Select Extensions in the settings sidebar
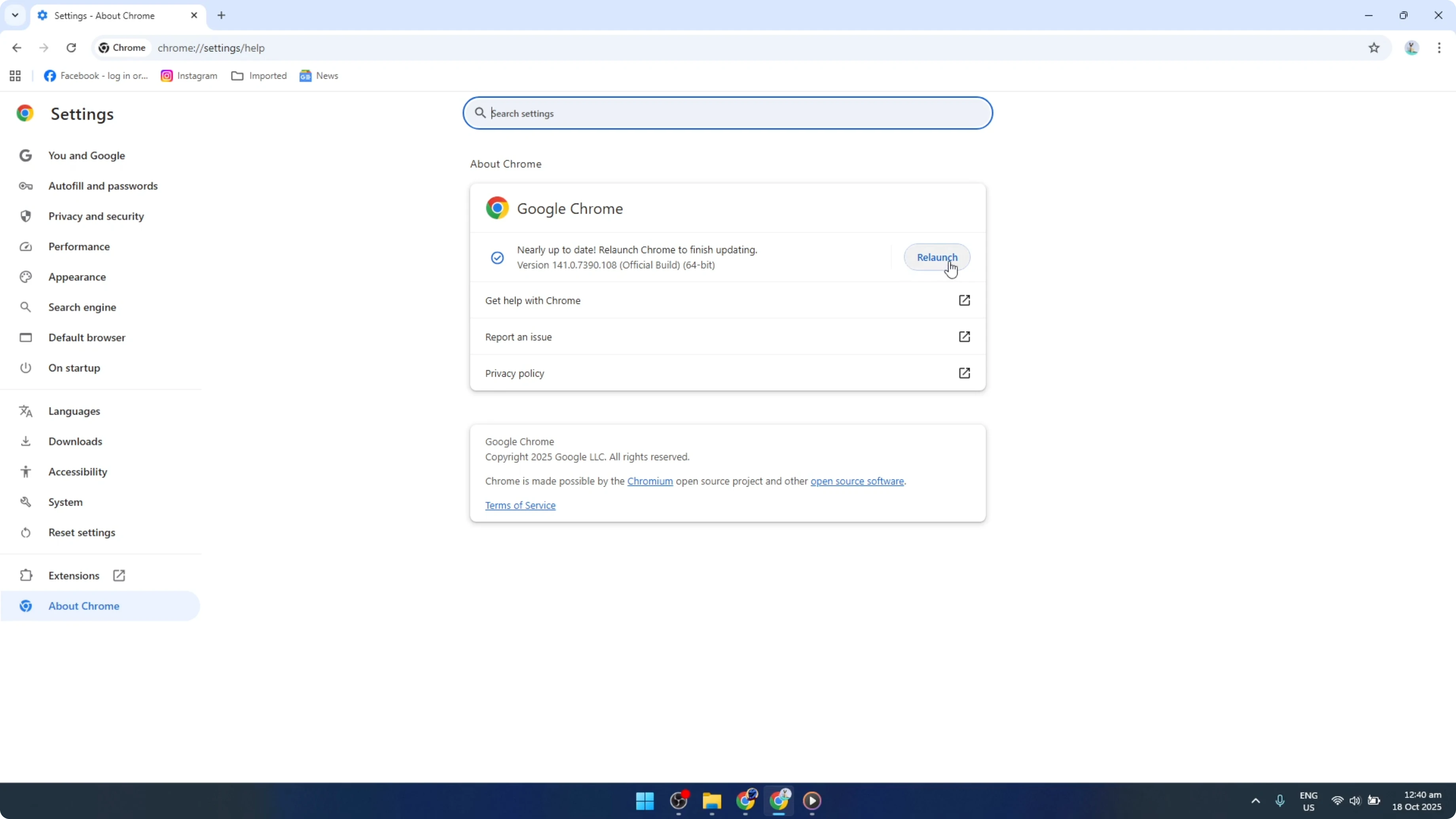The height and width of the screenshot is (819, 1456). pyautogui.click(x=74, y=575)
